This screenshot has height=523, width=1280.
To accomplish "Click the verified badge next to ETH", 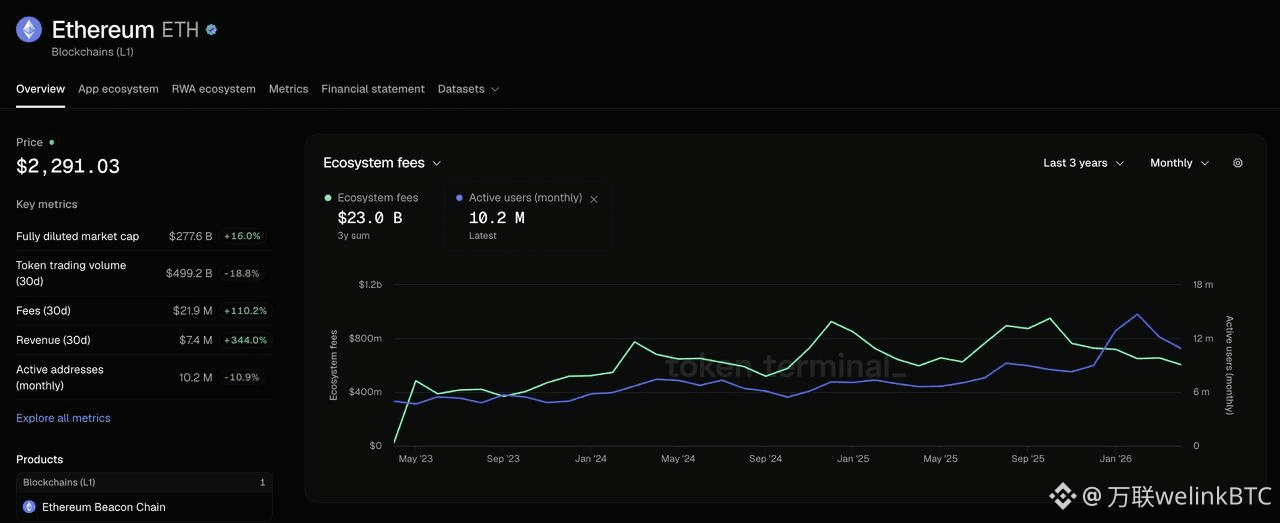I will (x=211, y=30).
